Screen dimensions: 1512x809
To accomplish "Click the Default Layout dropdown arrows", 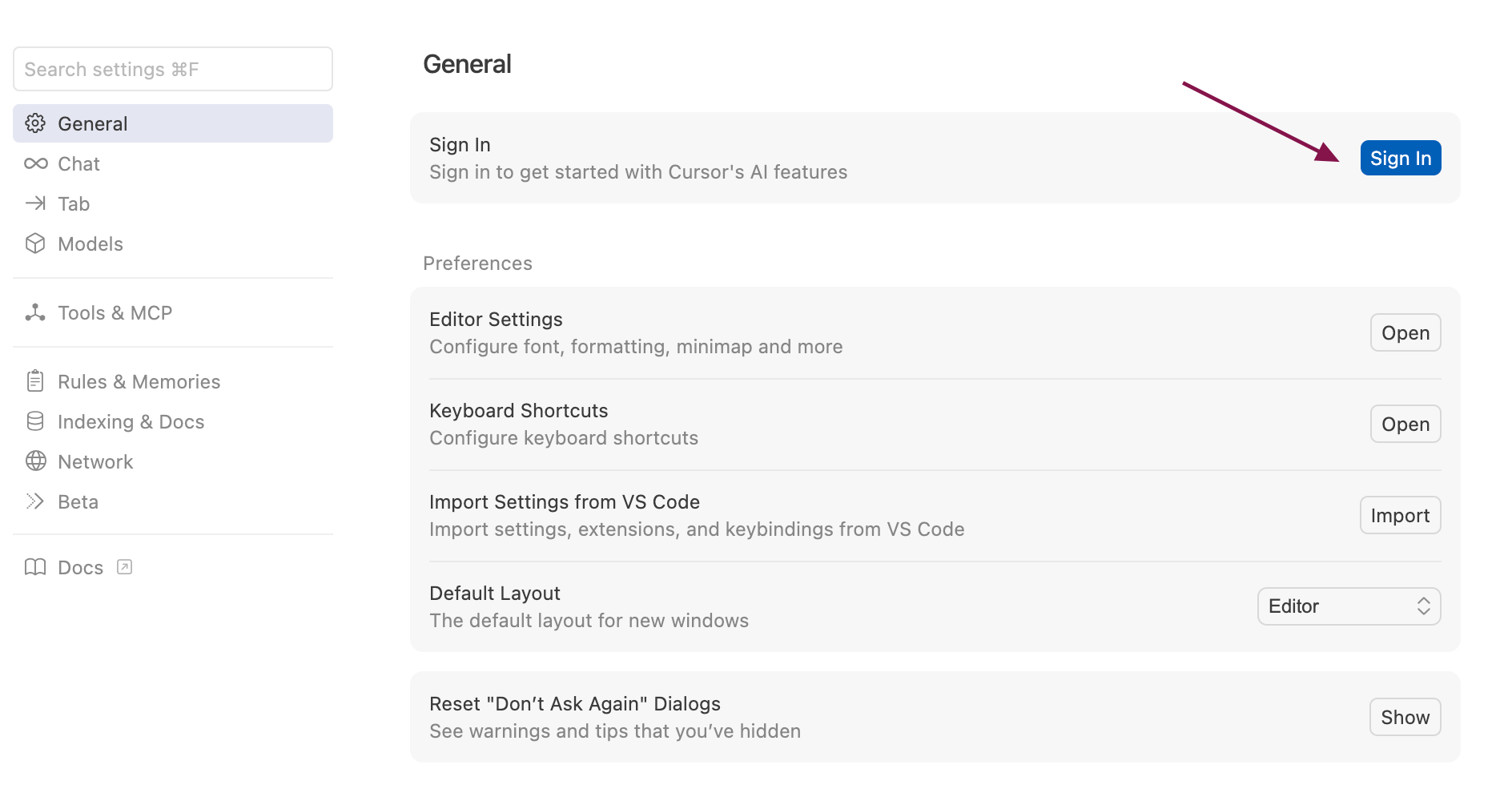I will click(1423, 606).
